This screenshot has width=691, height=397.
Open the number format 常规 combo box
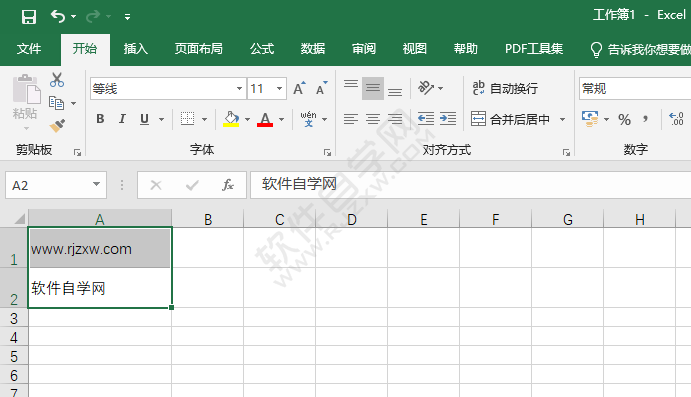(635, 89)
